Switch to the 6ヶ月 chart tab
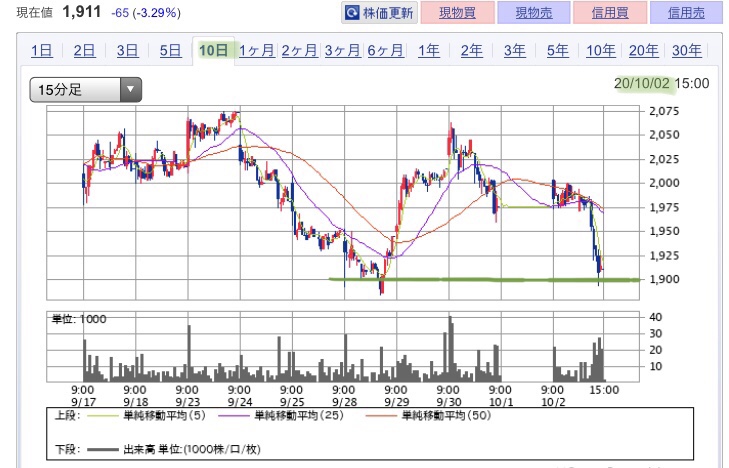The height and width of the screenshot is (468, 729). (x=385, y=50)
